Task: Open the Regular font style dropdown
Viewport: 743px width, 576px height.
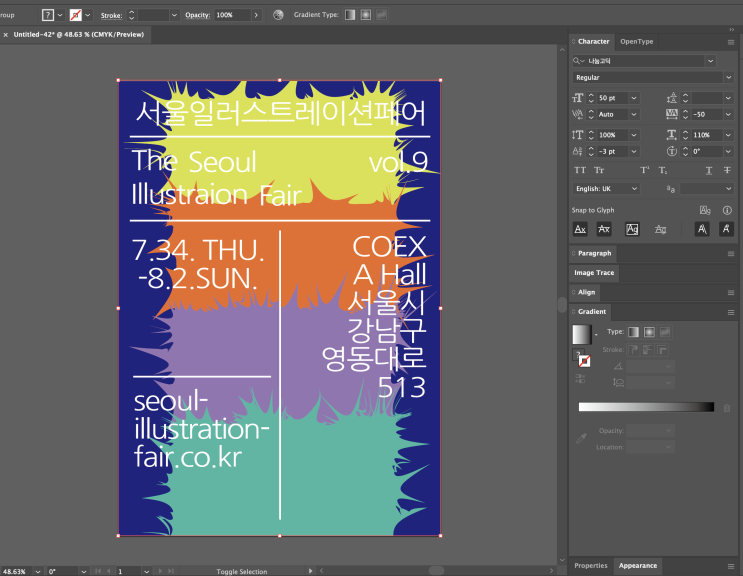Action: [x=729, y=77]
